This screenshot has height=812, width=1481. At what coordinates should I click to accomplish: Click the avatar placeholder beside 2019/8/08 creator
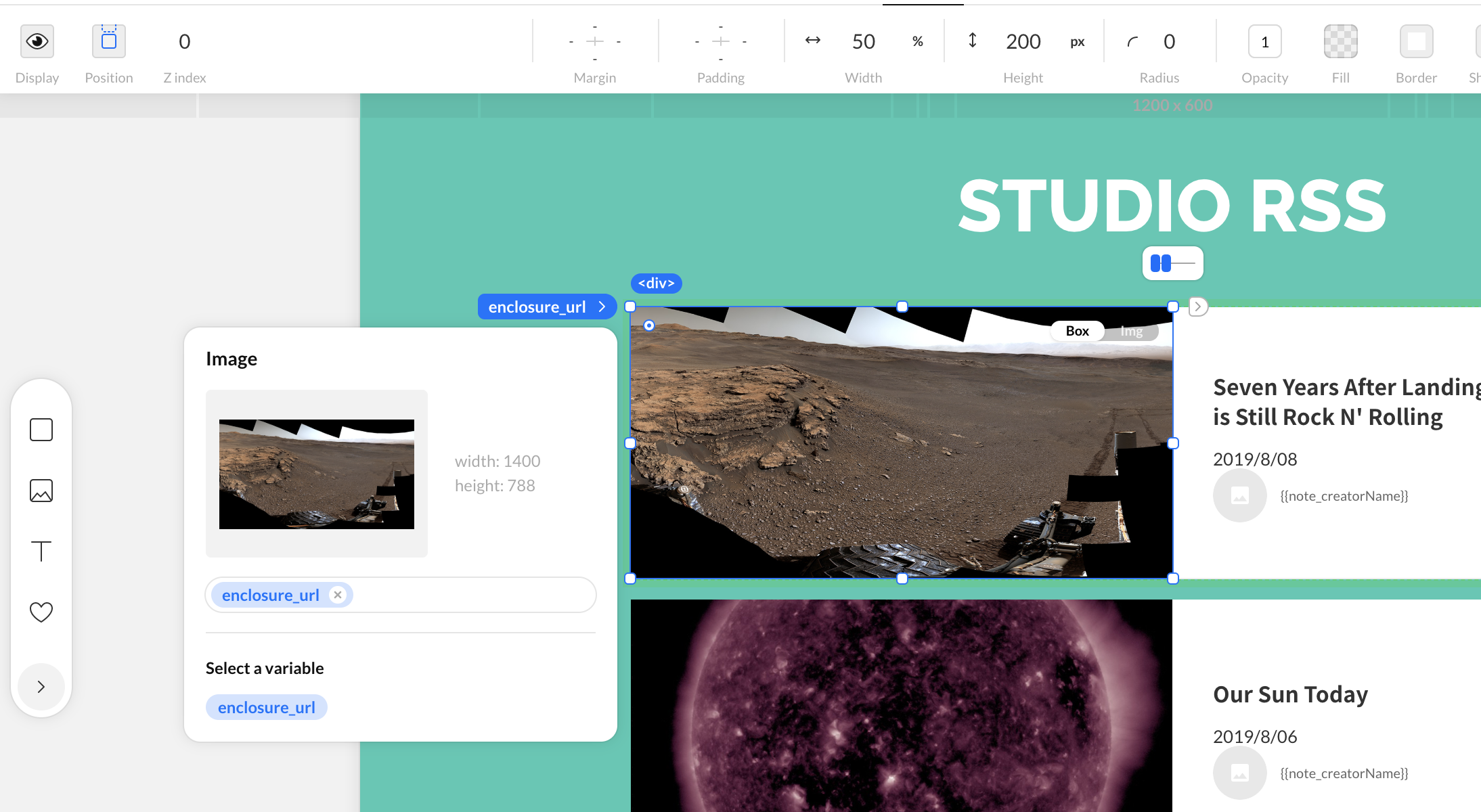coord(1240,495)
